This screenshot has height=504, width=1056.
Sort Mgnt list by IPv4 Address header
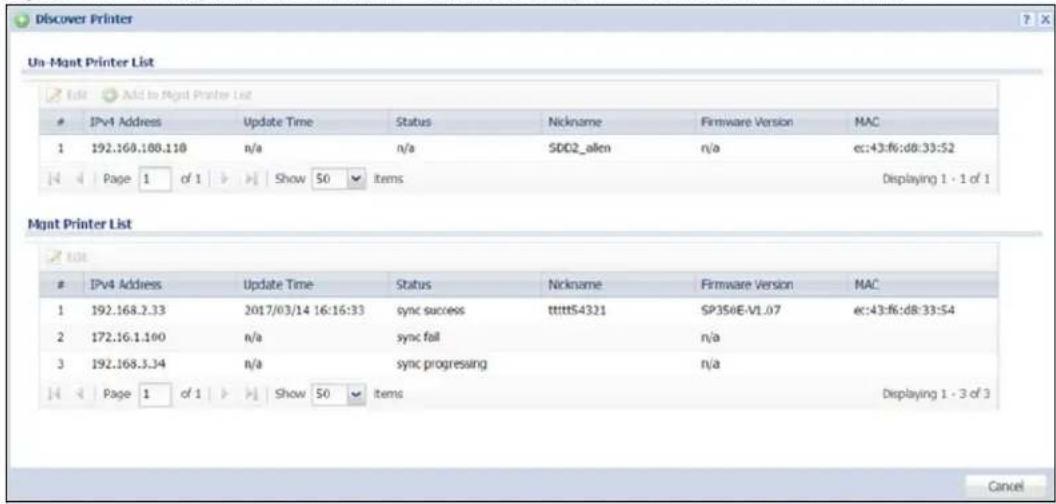pyautogui.click(x=158, y=285)
